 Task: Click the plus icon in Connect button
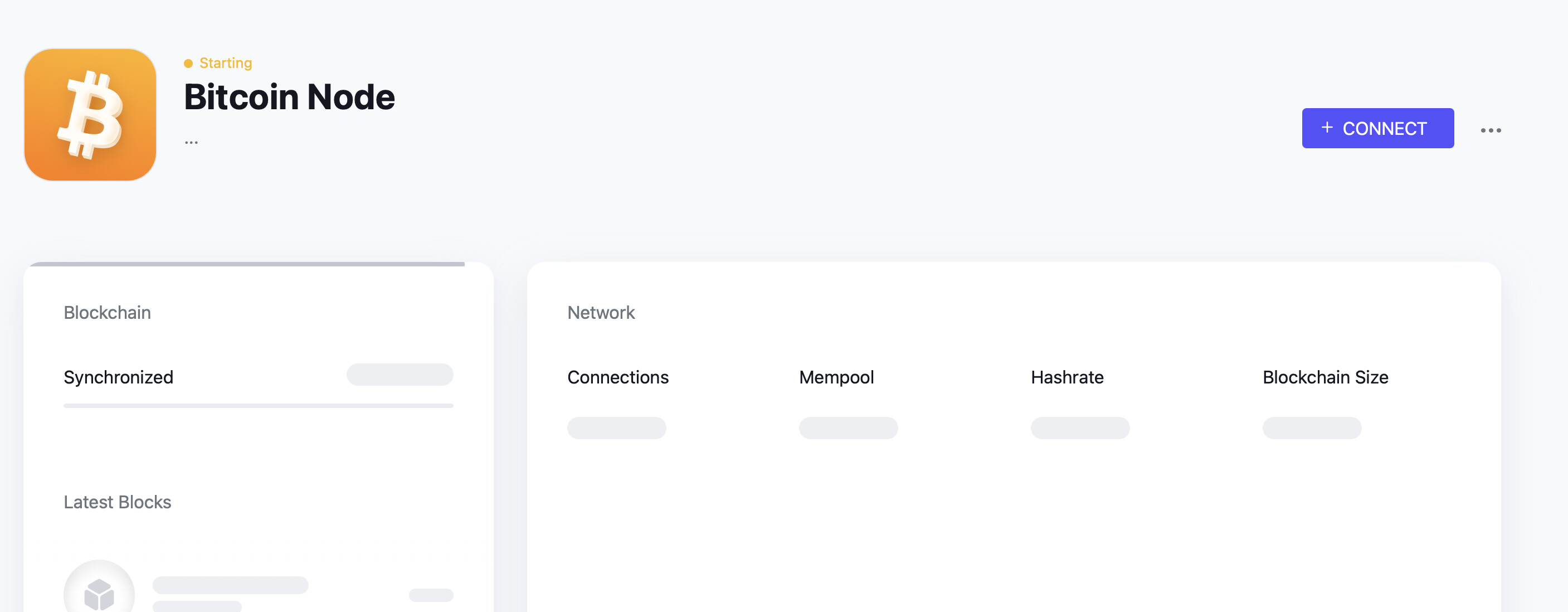[1327, 127]
